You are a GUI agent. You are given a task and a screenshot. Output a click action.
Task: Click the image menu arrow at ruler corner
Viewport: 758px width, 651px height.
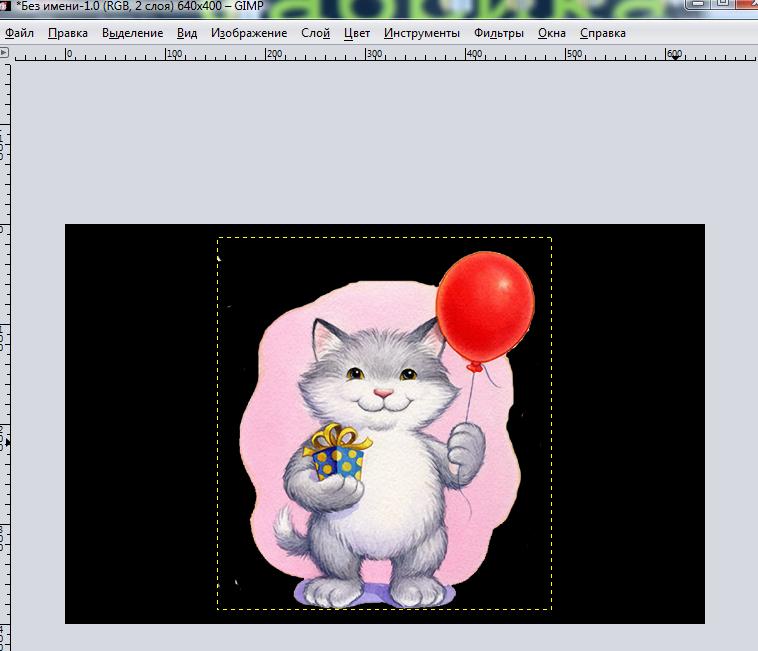(4, 52)
